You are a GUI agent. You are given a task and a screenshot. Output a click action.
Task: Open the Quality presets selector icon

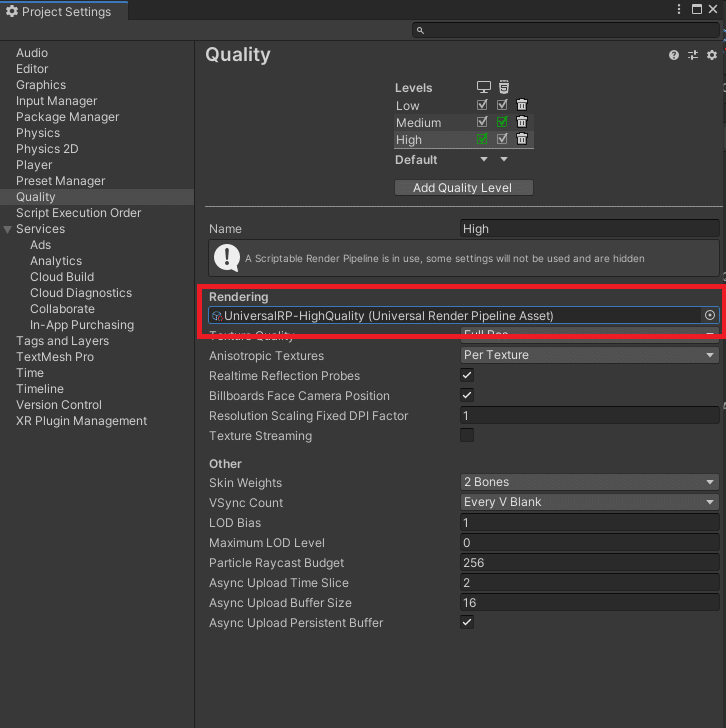coord(692,56)
